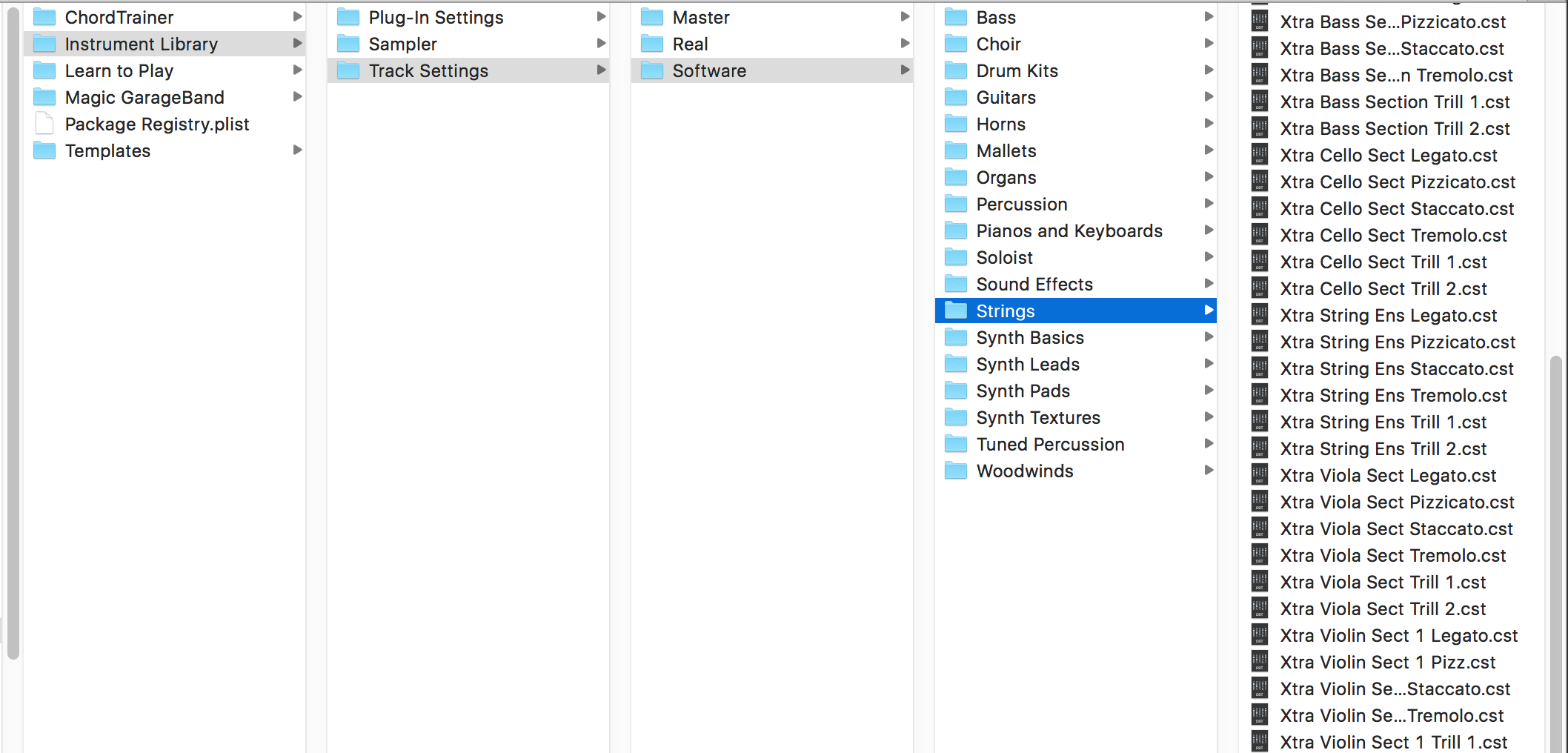
Task: Click the Synth Pads folder icon
Action: click(x=956, y=391)
